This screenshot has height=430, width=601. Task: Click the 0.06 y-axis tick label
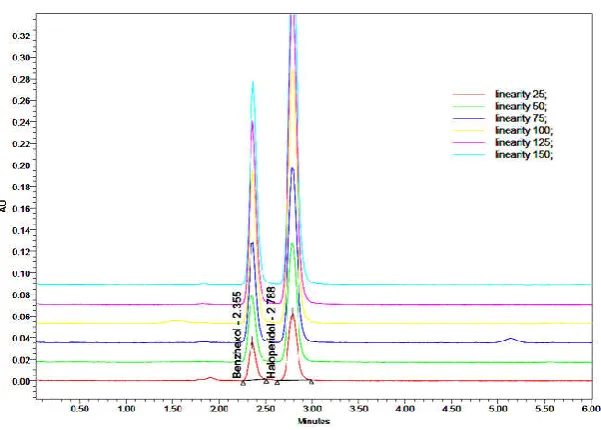(x=20, y=317)
